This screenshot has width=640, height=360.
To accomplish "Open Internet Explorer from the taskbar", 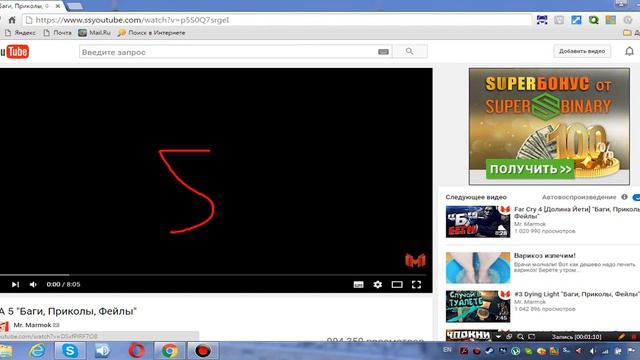I will pyautogui.click(x=38, y=351).
